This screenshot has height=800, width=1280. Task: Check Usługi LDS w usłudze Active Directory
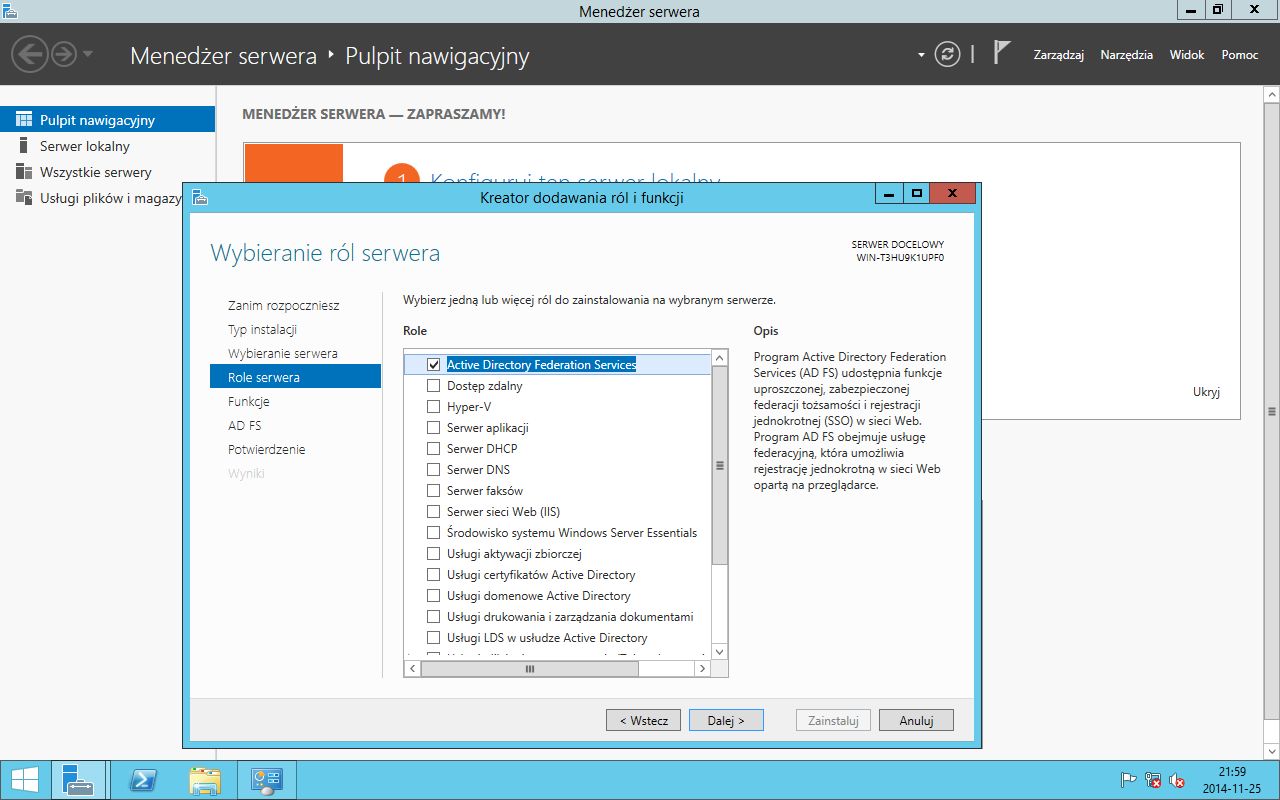(433, 638)
